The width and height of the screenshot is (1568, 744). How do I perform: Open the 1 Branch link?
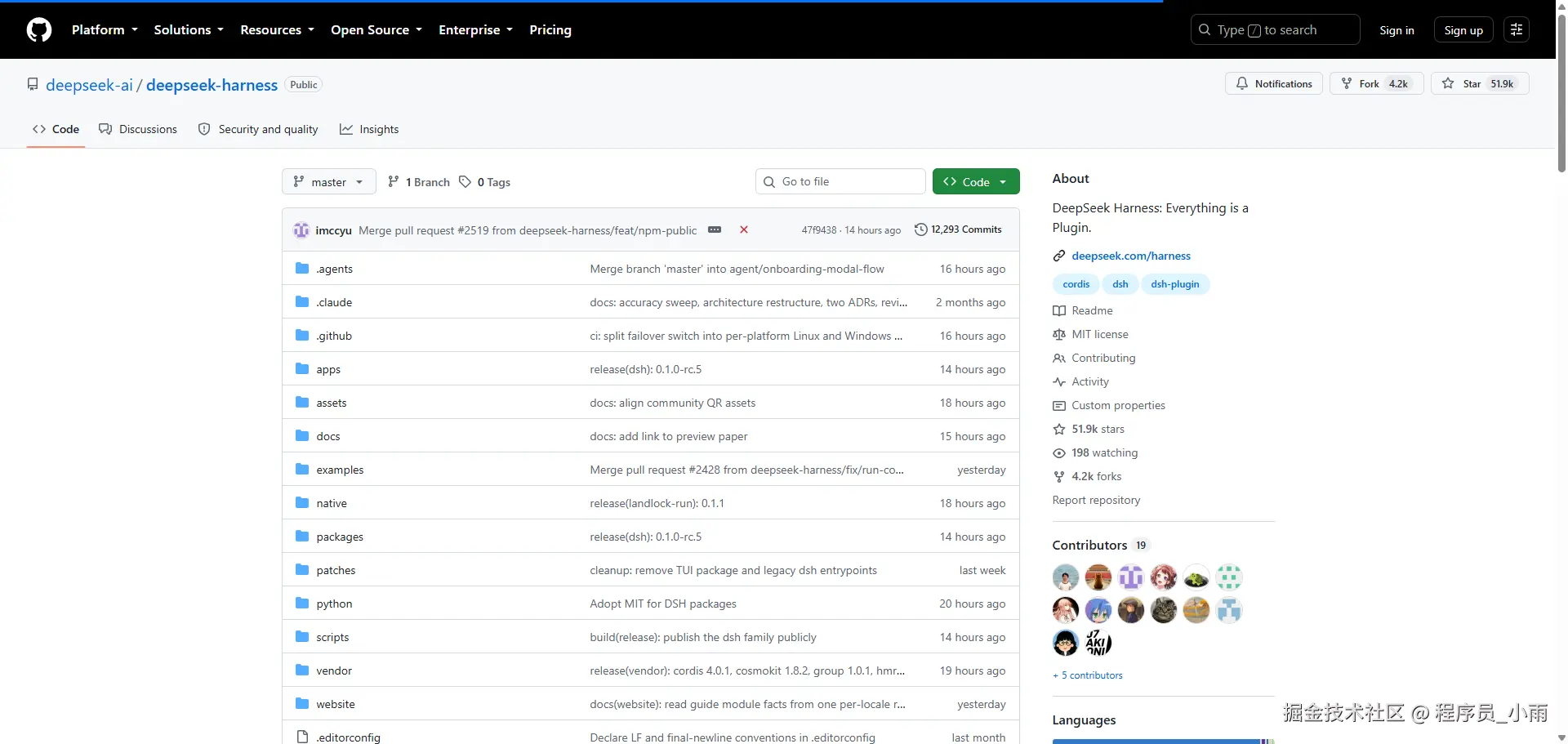pyautogui.click(x=418, y=182)
